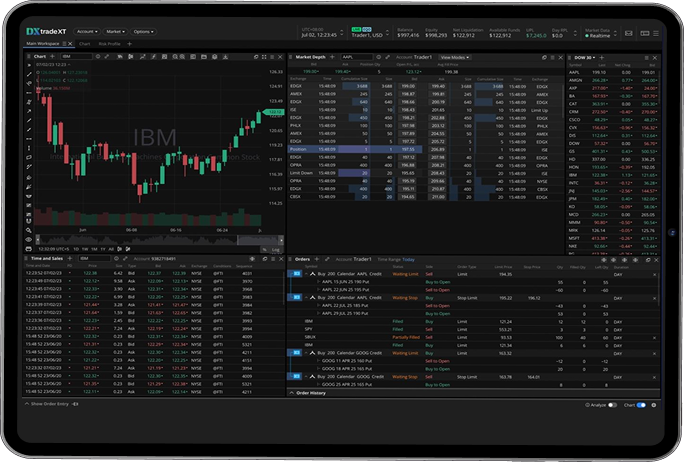Collapse Buy 200 Calendar GOOG Waiting Limit order
The height and width of the screenshot is (462, 684).
(306, 353)
